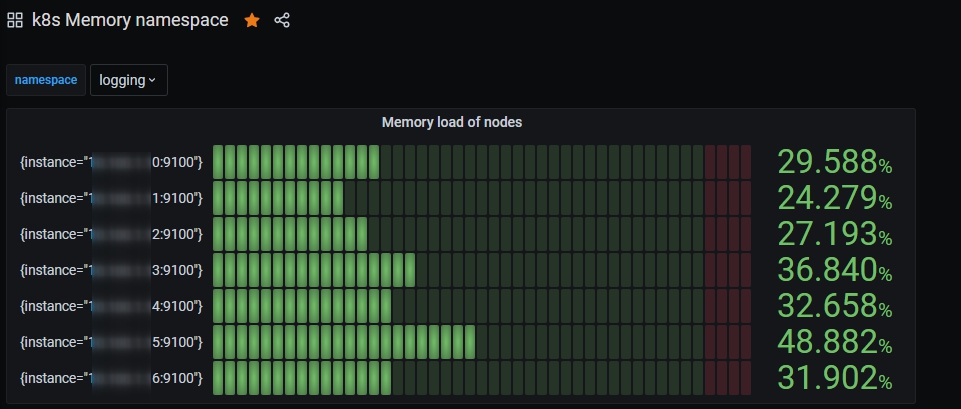Viewport: 961px width, 409px height.
Task: Click the 29.588% bar gauge value
Action: click(834, 162)
